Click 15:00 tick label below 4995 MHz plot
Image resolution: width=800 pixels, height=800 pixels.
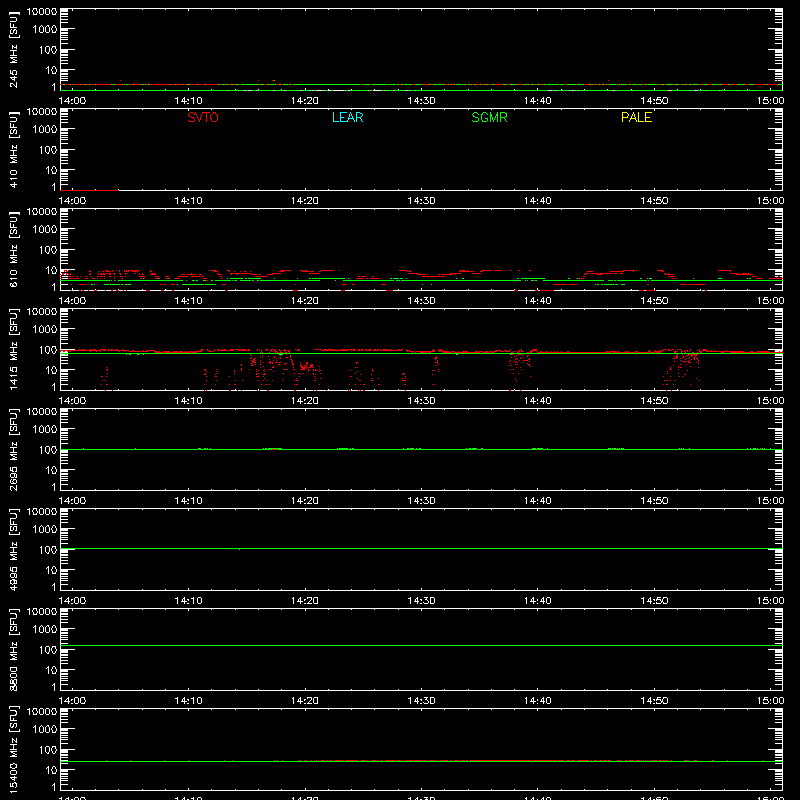[x=770, y=601]
